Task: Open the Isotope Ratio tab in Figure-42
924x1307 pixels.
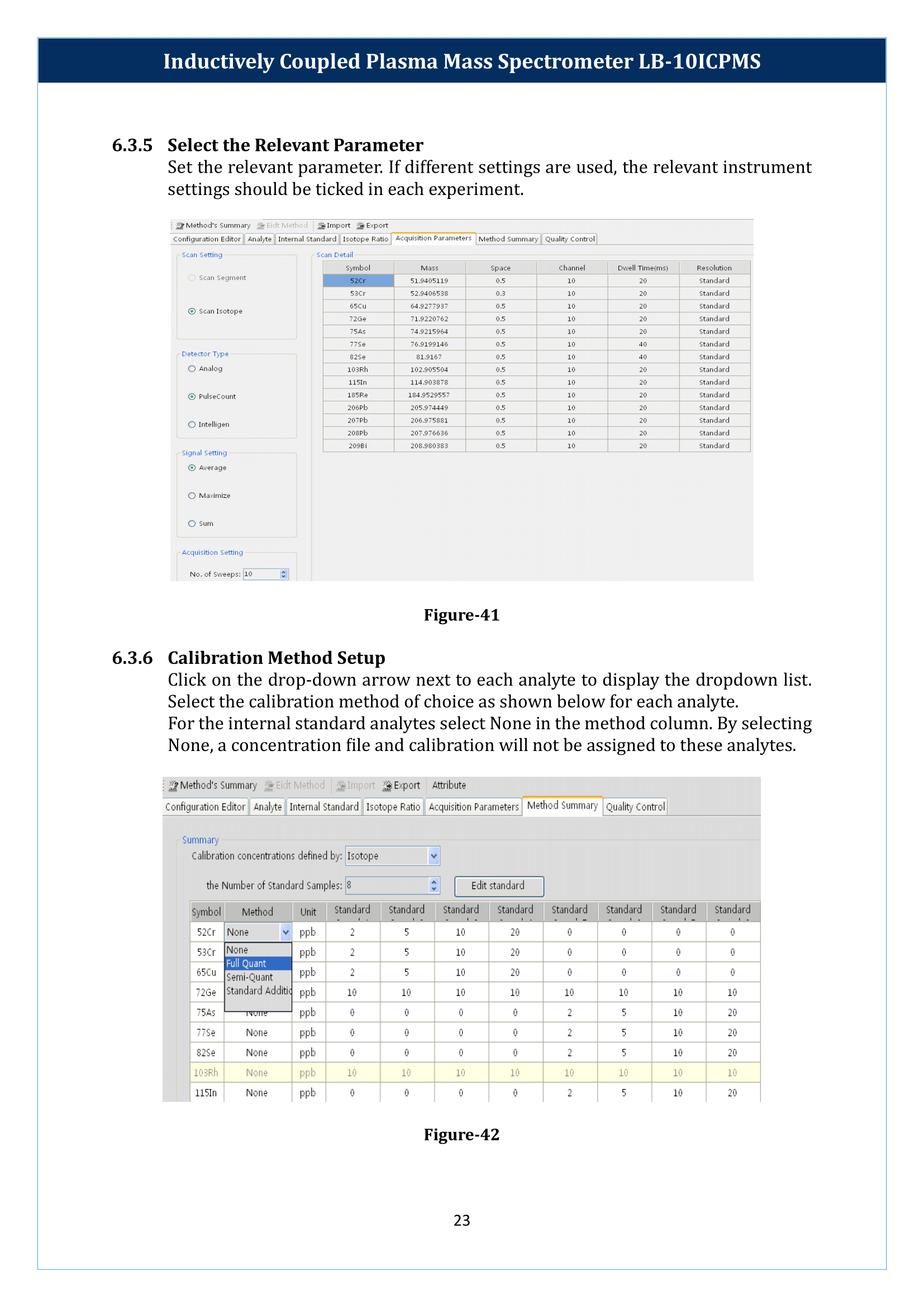Action: [393, 807]
